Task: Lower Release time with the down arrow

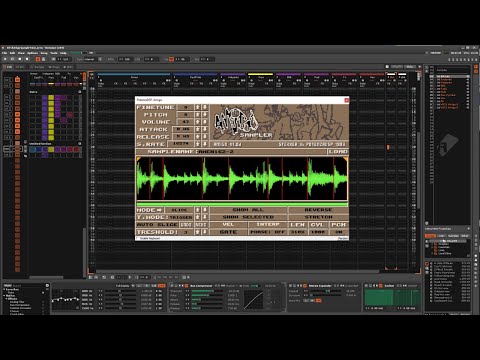Action: coord(205,136)
